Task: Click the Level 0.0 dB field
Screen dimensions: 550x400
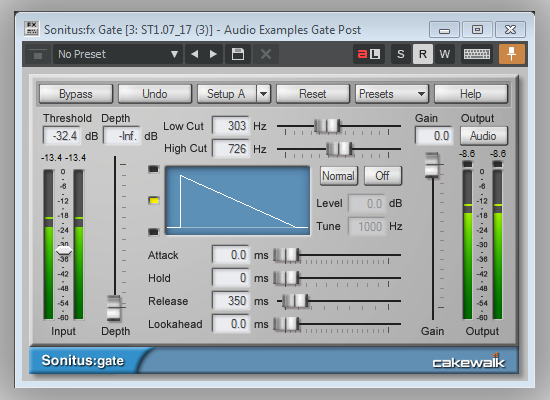Action: tap(367, 204)
